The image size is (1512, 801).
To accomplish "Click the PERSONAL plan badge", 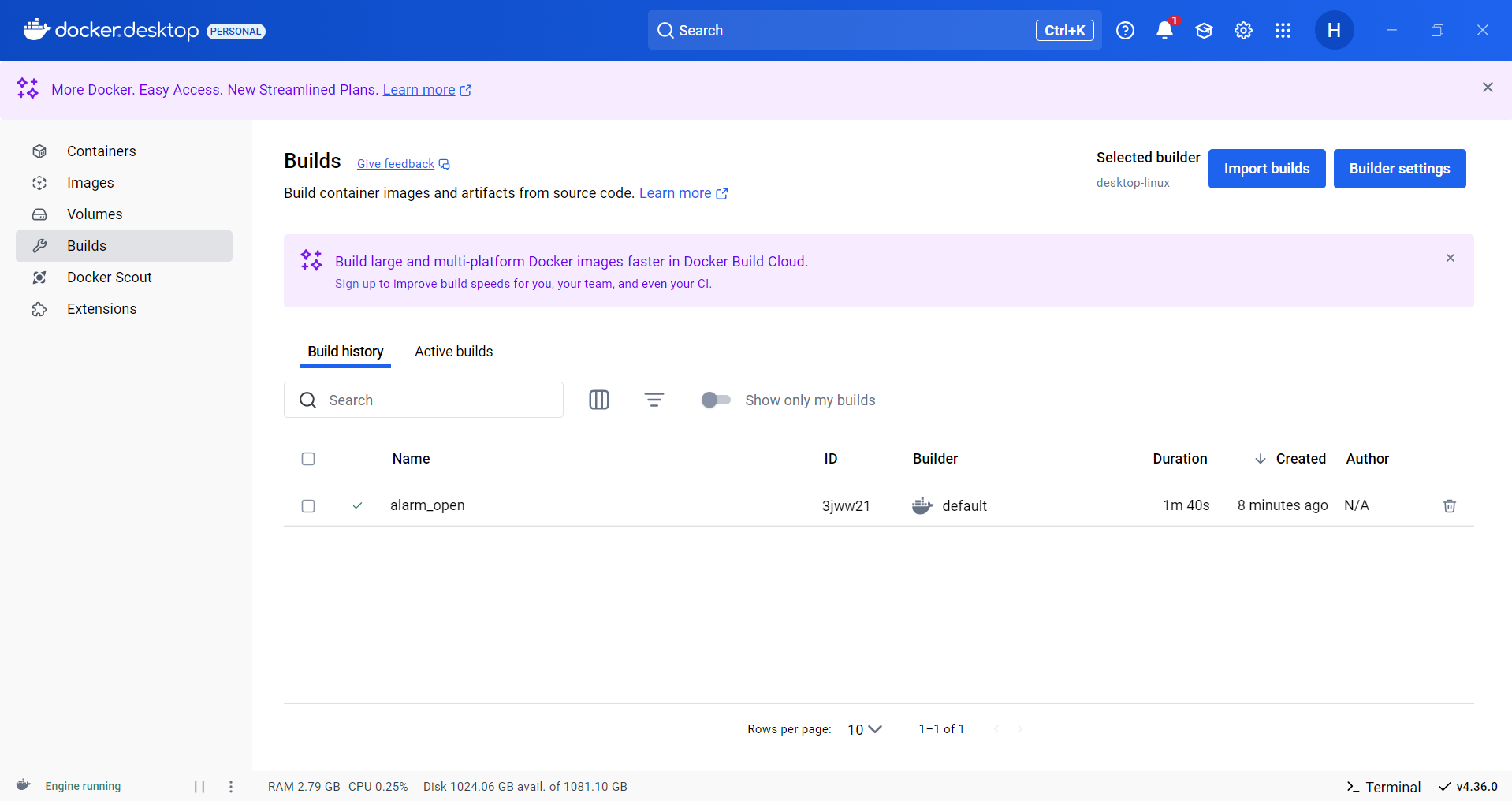I will pyautogui.click(x=236, y=32).
